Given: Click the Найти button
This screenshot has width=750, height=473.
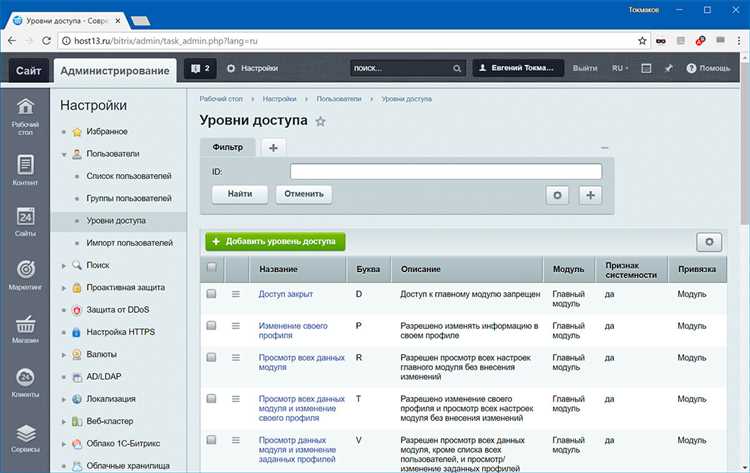Looking at the screenshot, I should pos(240,194).
